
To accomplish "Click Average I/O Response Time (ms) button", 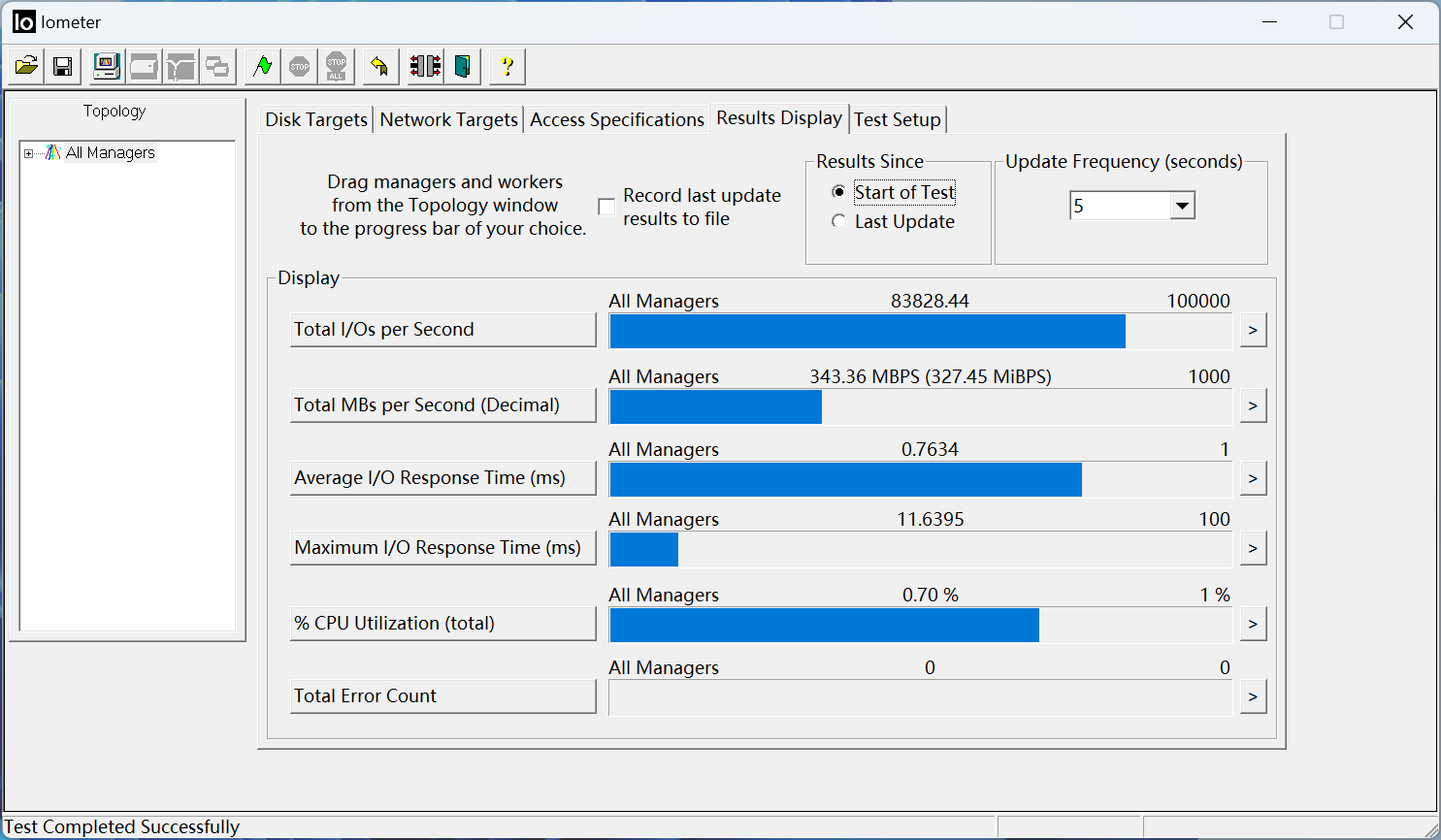I will coord(442,478).
